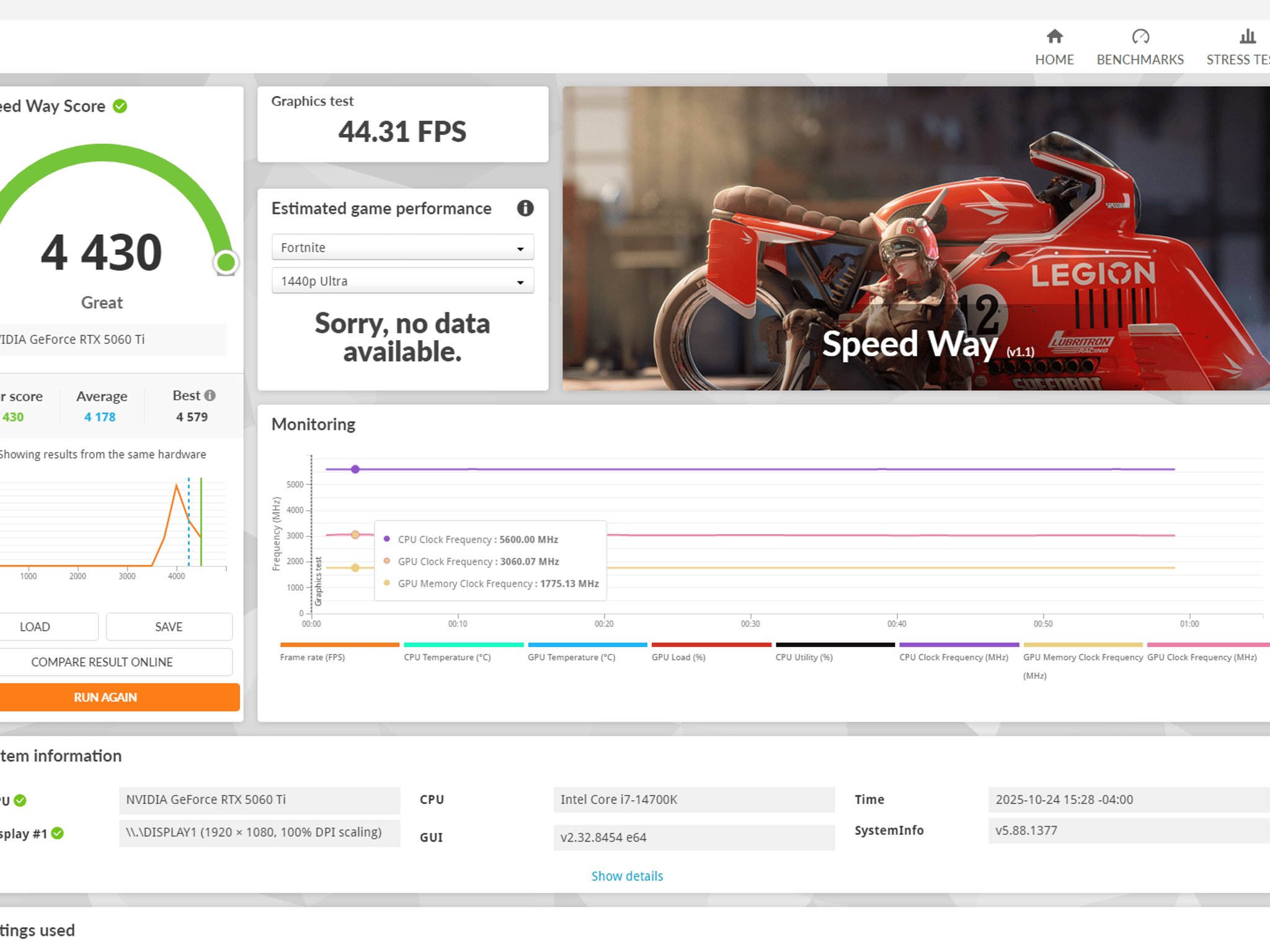1270x952 pixels.
Task: Click the Estimated game performance info icon
Action: coord(525,208)
